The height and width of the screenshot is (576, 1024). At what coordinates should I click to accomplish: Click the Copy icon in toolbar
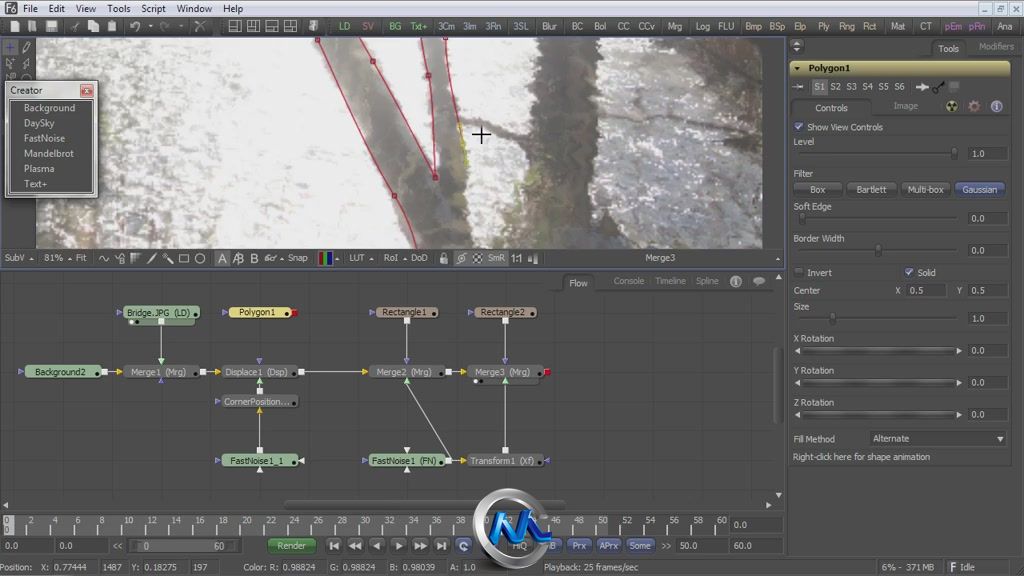(93, 26)
